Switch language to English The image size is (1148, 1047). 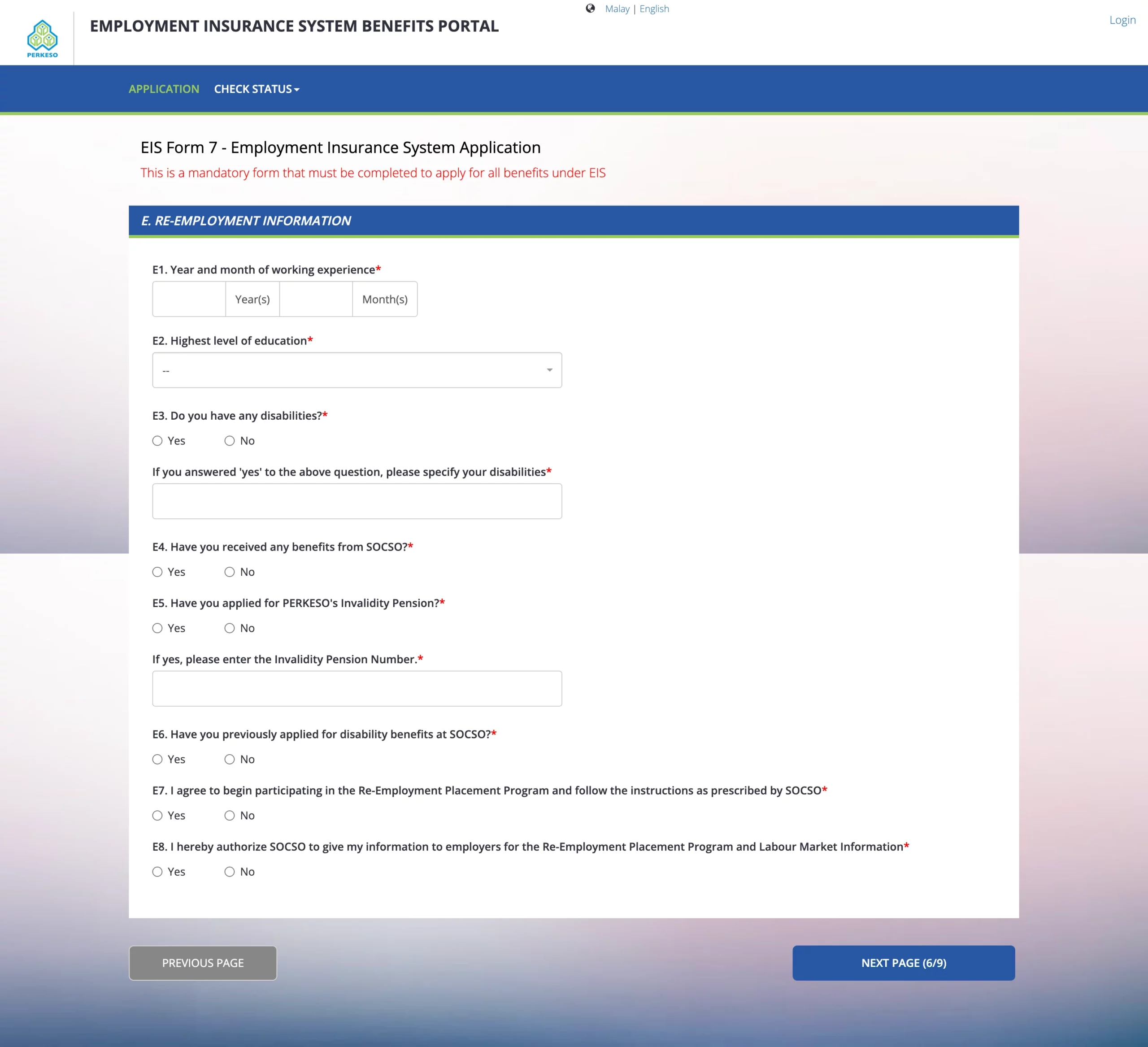pos(654,9)
